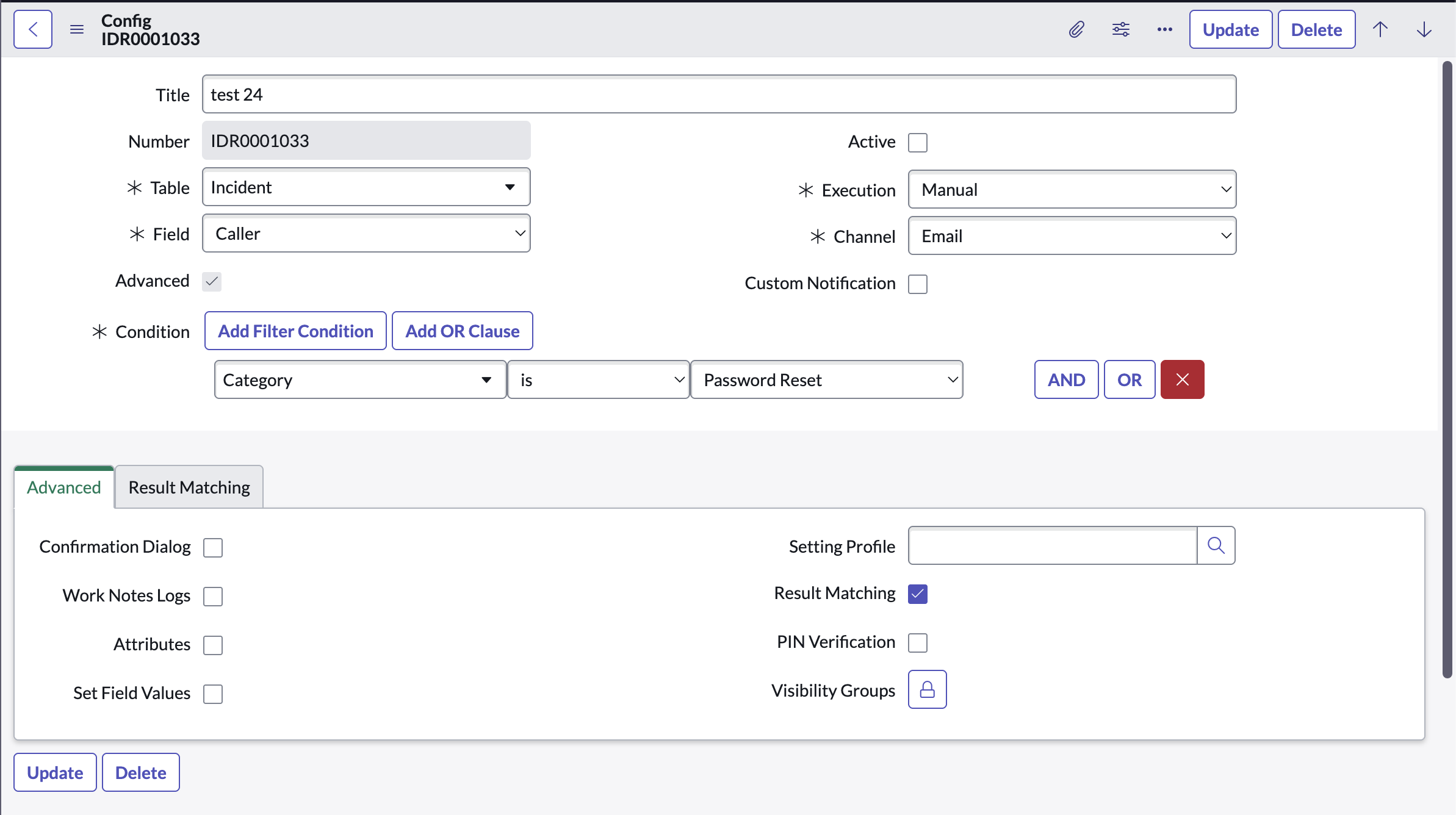Check the Attributes checkbox
The image size is (1456, 815).
[213, 645]
